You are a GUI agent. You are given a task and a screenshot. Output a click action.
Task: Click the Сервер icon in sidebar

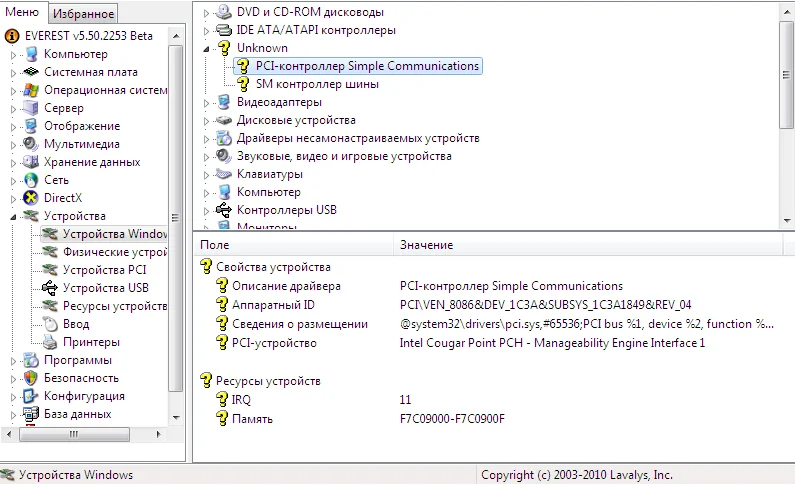(x=31, y=108)
